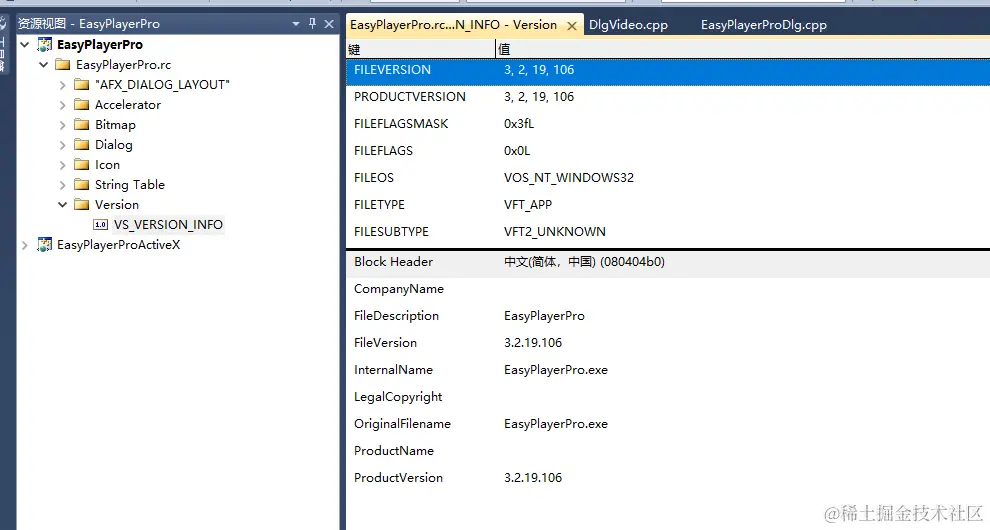Select the LegalCopyright key
Screen dimensions: 990x530
(398, 397)
